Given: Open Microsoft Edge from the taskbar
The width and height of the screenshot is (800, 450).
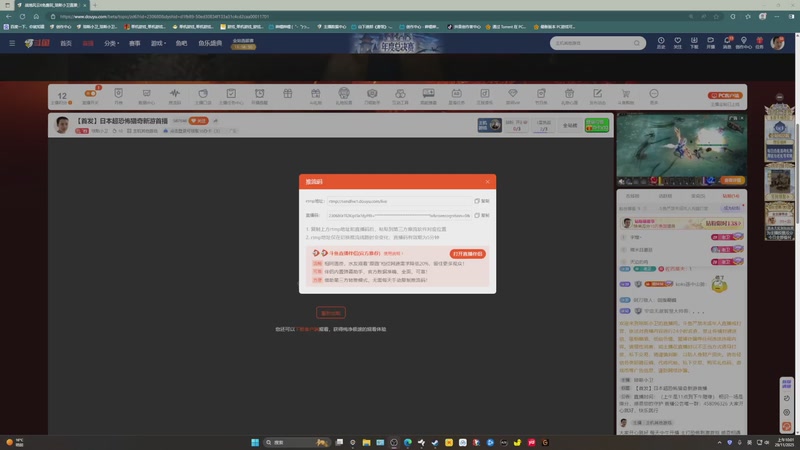Looking at the screenshot, I should point(408,442).
